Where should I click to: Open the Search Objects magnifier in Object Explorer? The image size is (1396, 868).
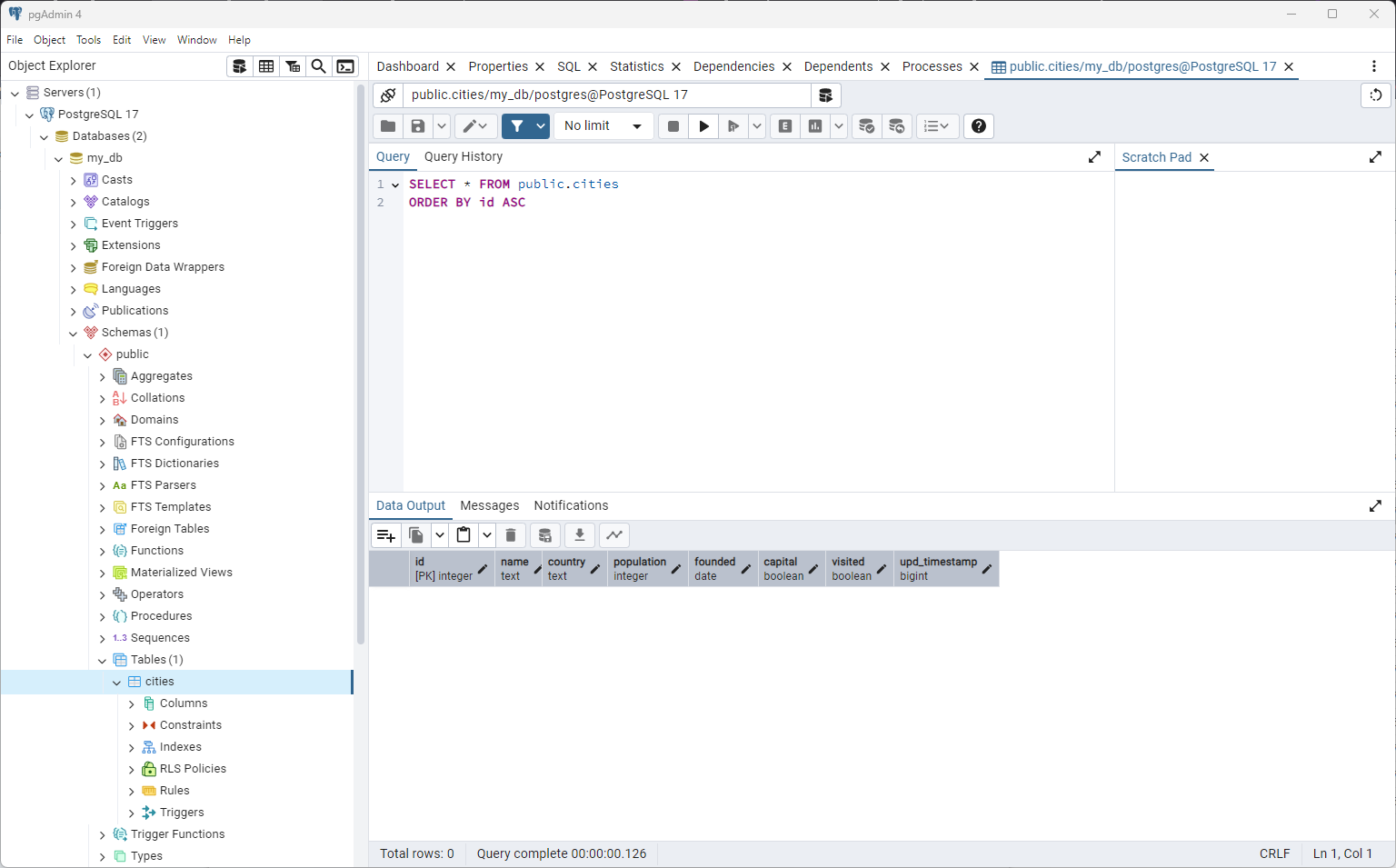click(x=319, y=66)
